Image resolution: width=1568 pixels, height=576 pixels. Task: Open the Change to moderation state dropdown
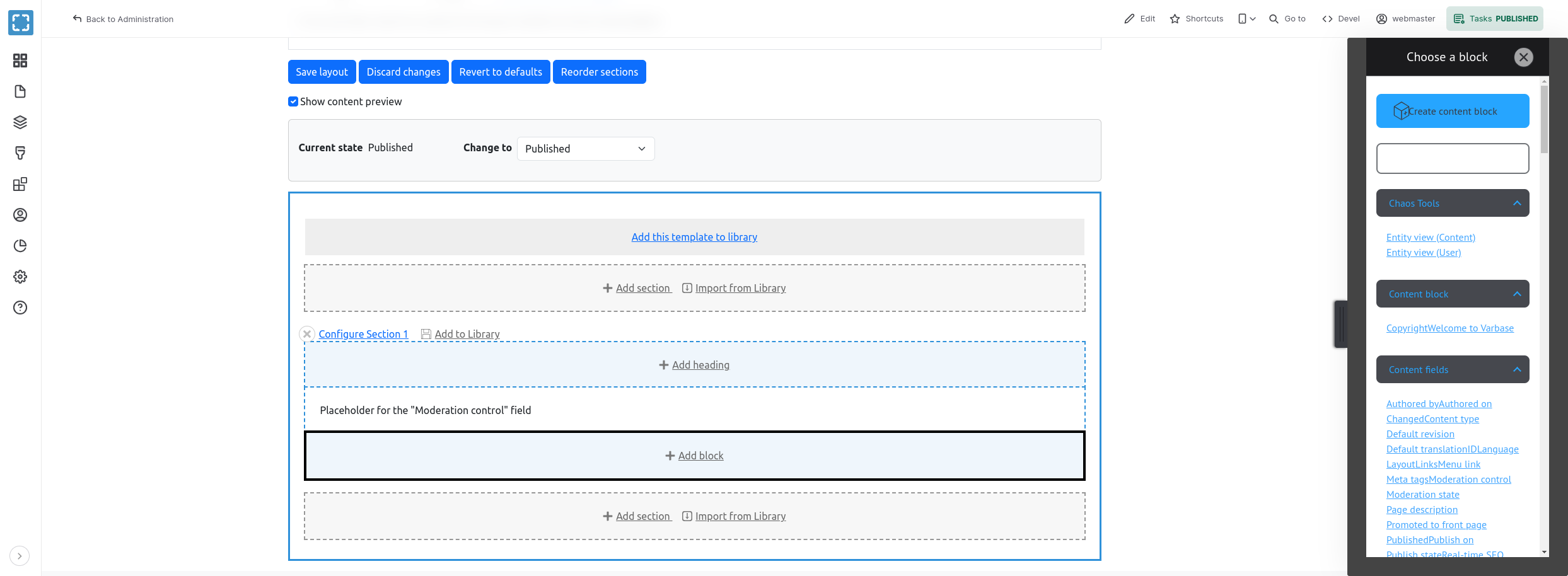point(585,149)
